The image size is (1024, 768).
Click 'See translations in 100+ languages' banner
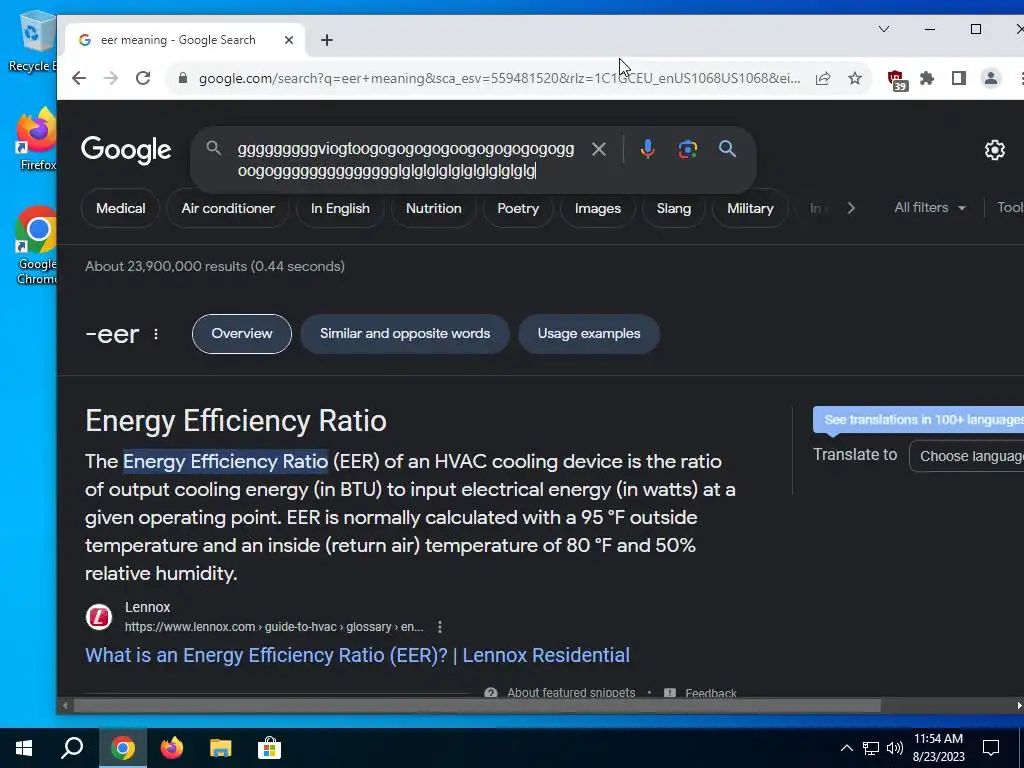[x=918, y=420]
